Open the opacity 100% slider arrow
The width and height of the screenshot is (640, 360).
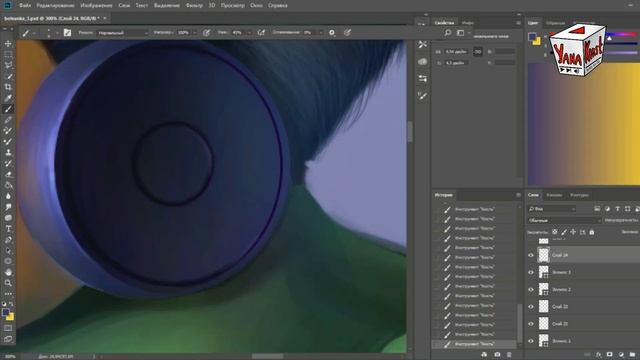[x=195, y=33]
